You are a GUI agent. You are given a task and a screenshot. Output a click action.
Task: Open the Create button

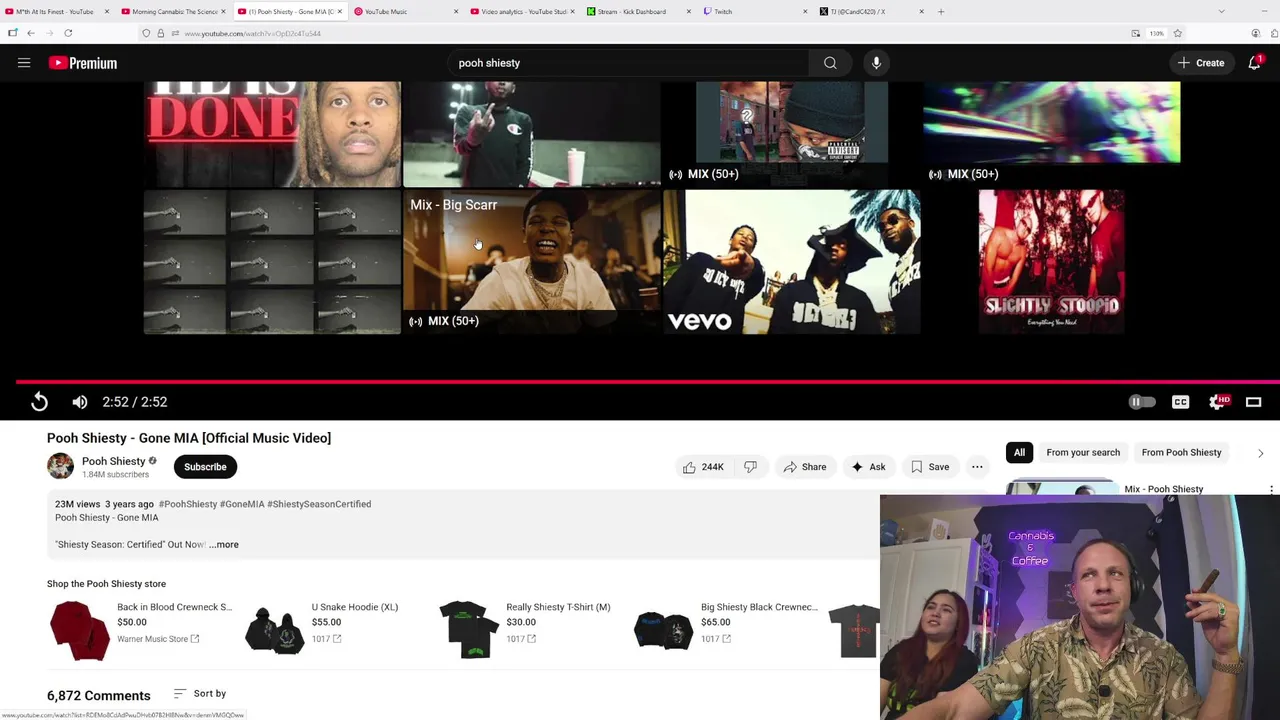(1201, 63)
